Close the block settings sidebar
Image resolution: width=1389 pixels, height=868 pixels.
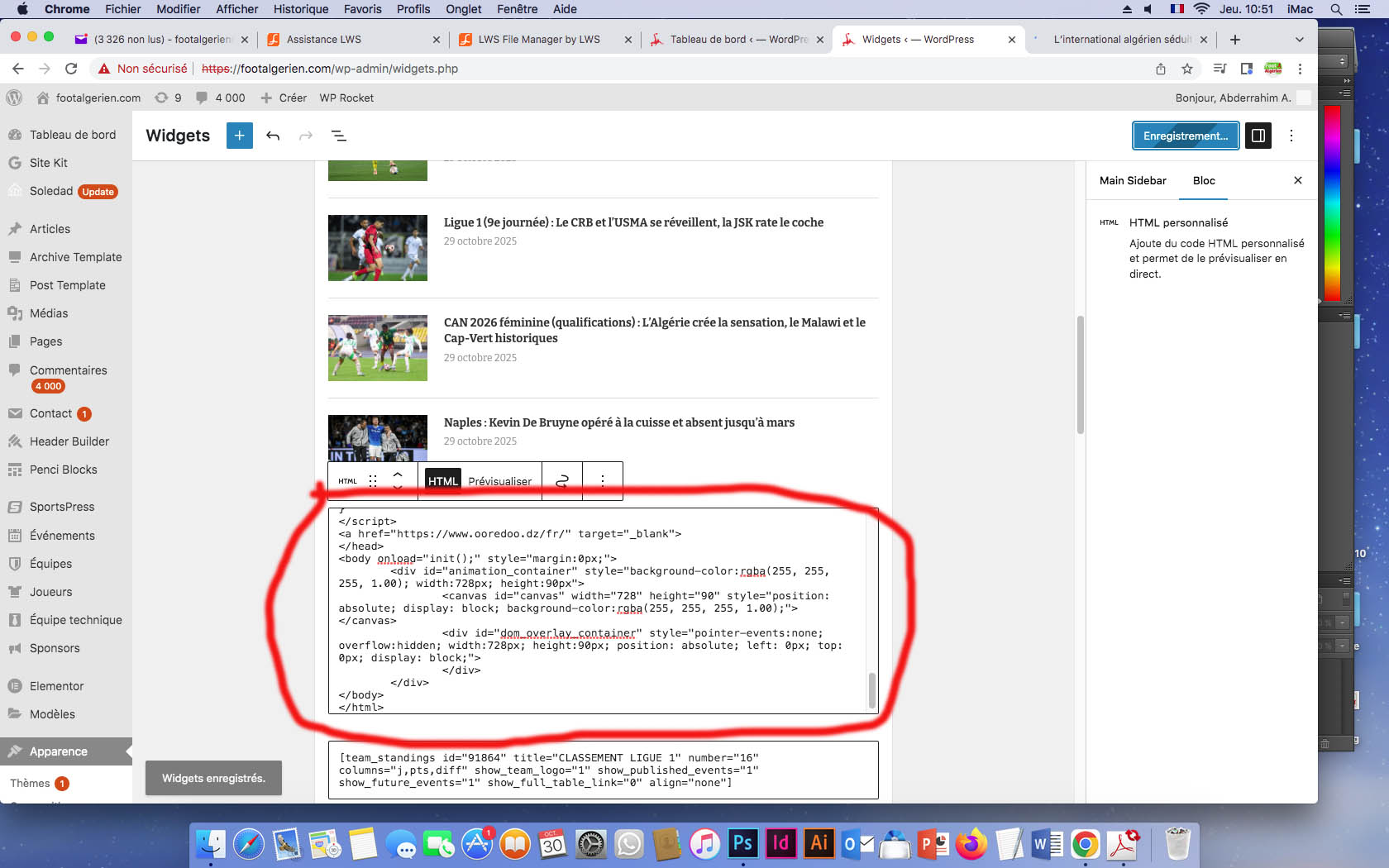[x=1298, y=180]
